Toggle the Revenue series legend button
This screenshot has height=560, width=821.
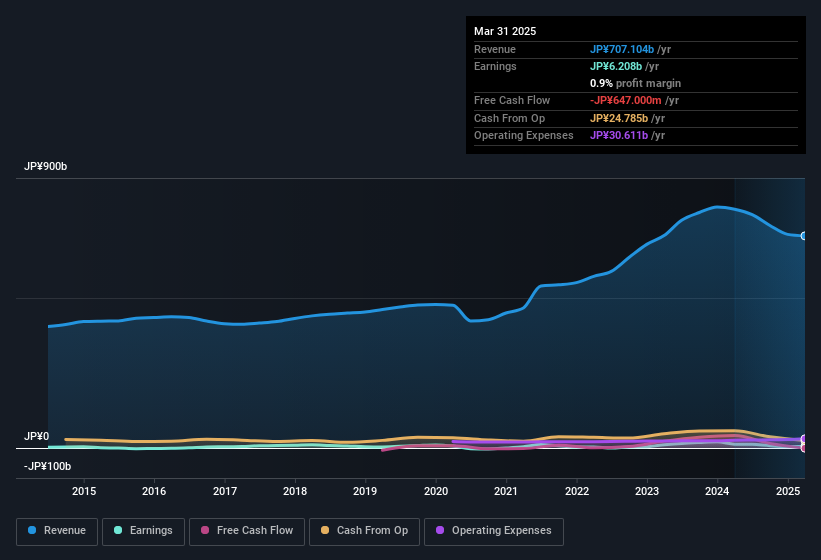click(x=57, y=532)
